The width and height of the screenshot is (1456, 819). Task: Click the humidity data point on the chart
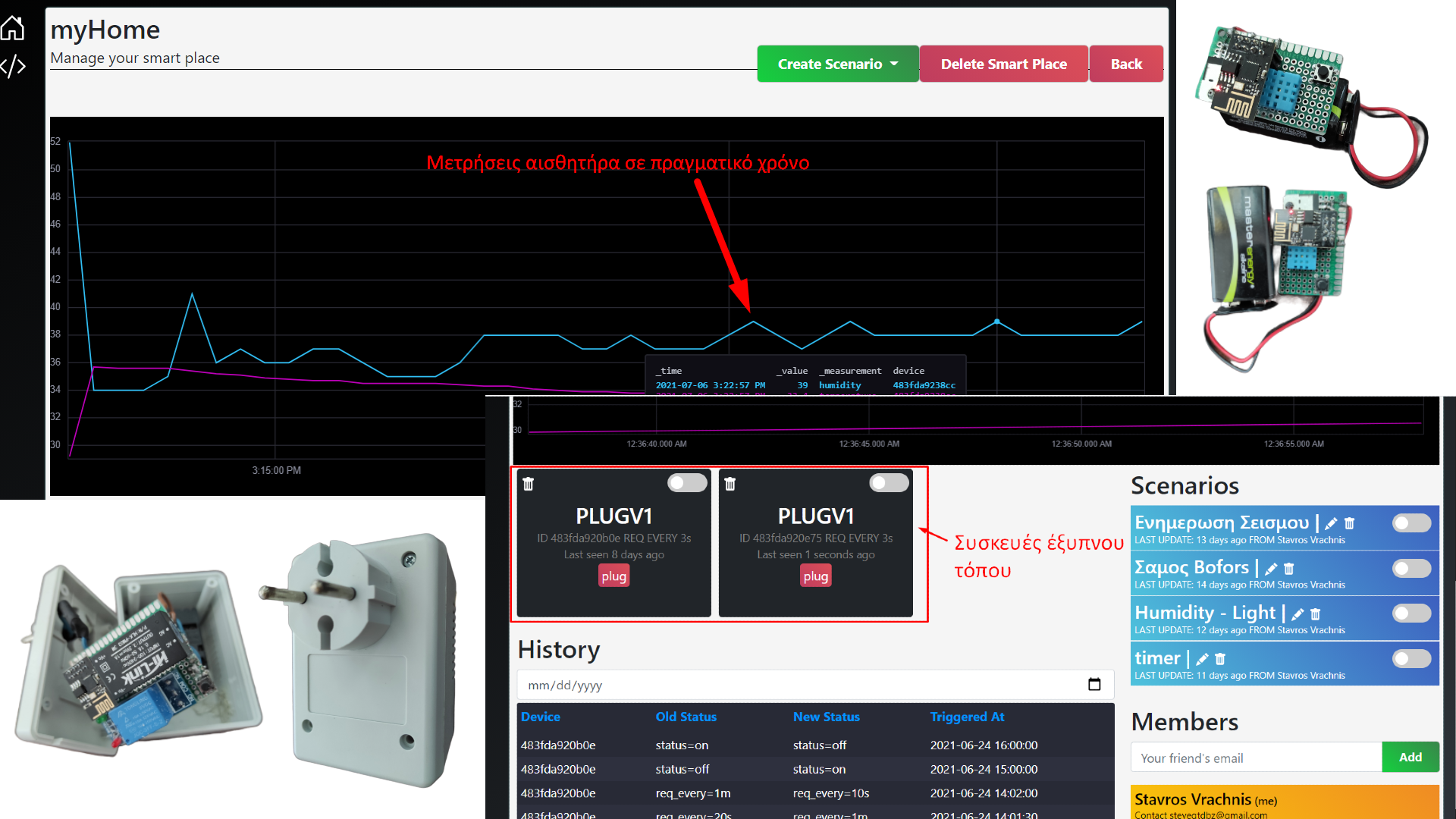coord(997,322)
